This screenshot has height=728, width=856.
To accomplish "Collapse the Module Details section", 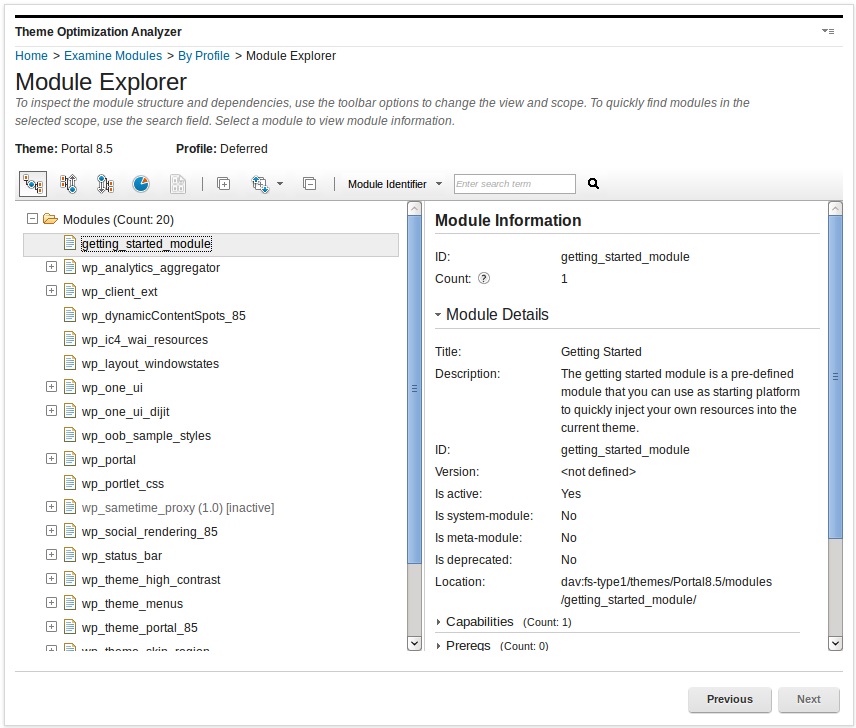I will (x=436, y=314).
